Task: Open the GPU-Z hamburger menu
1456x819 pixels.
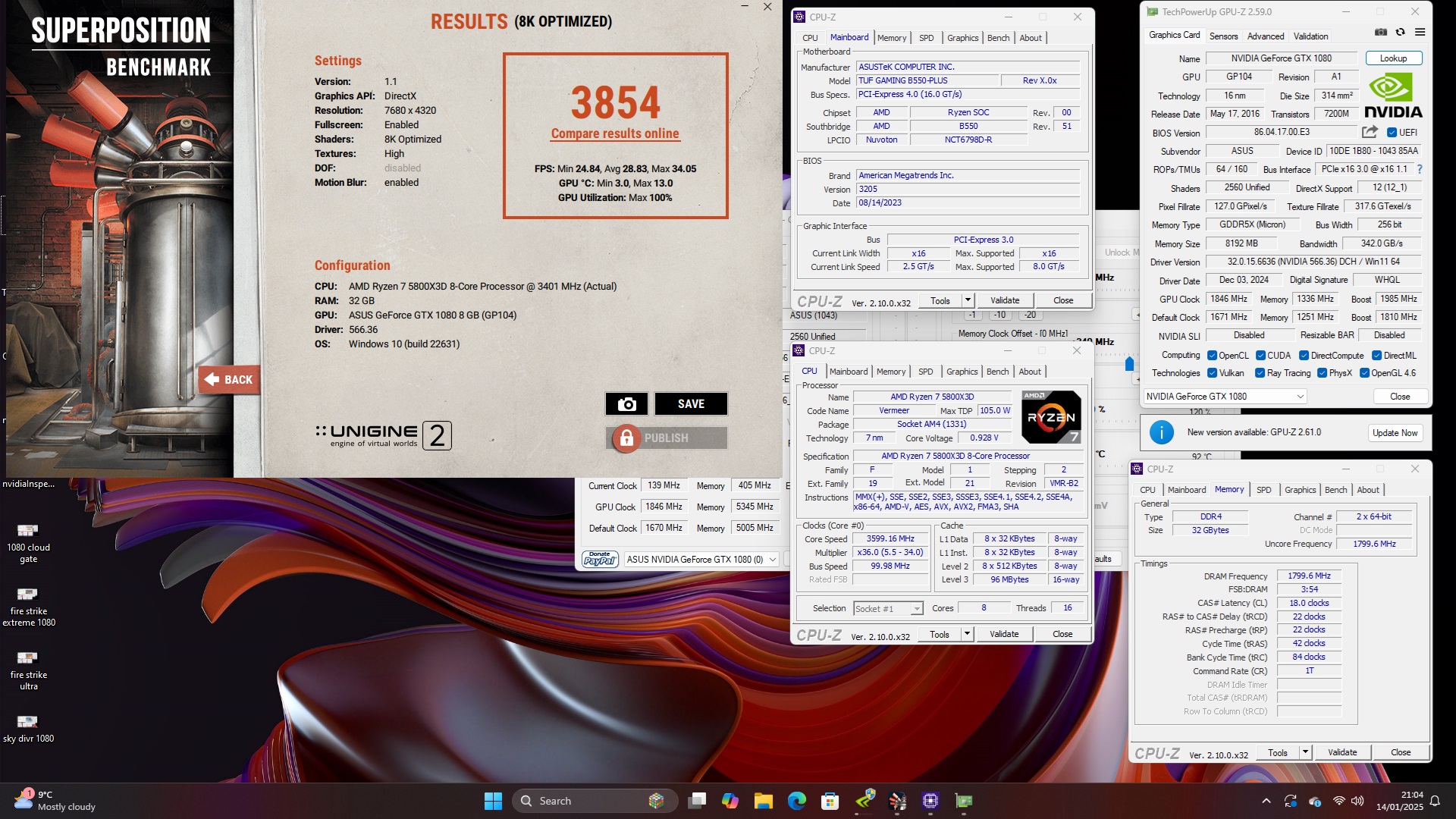Action: pyautogui.click(x=1420, y=33)
